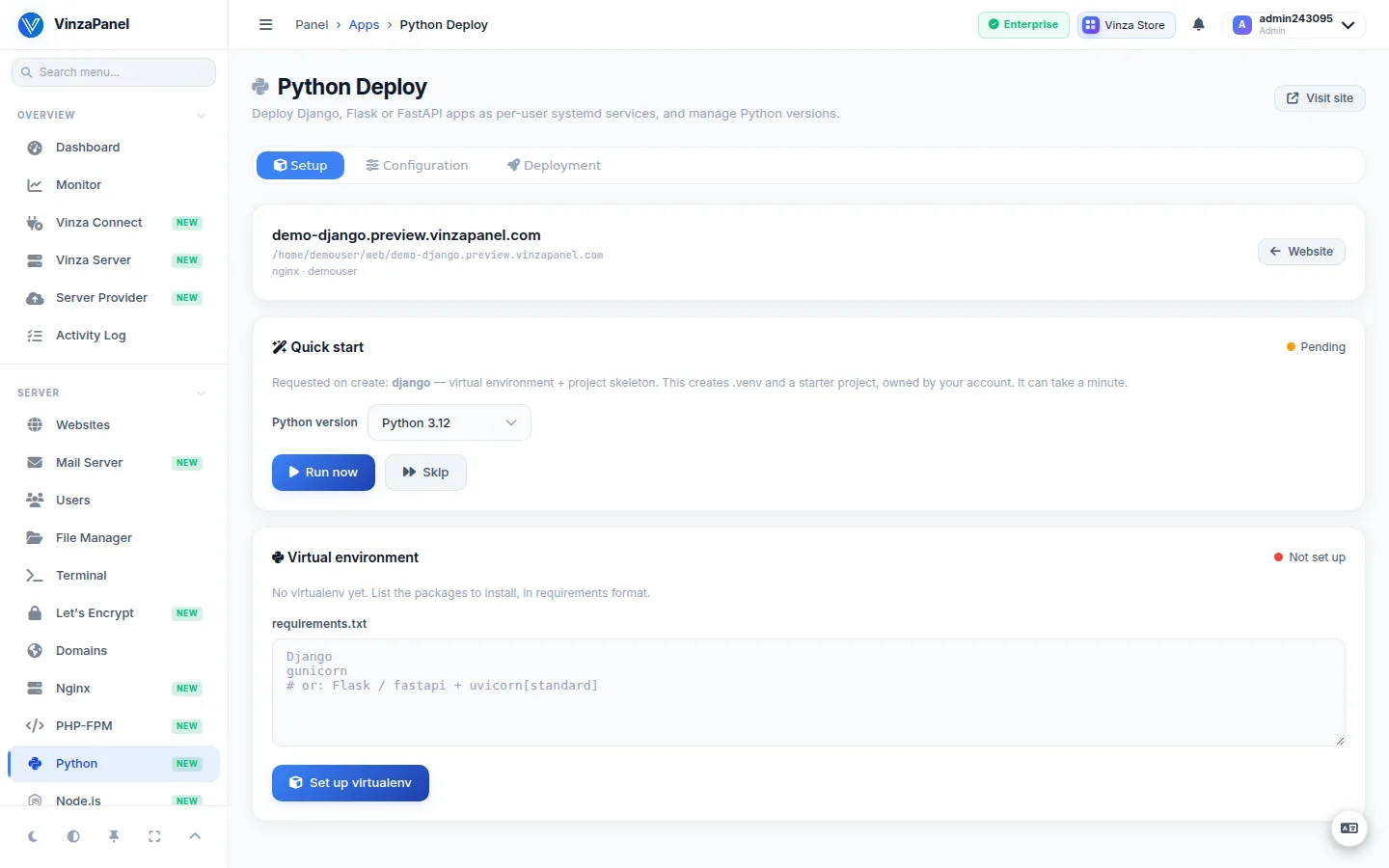Switch to the Configuration tab
Screen dimensions: 1389x868
(417, 166)
